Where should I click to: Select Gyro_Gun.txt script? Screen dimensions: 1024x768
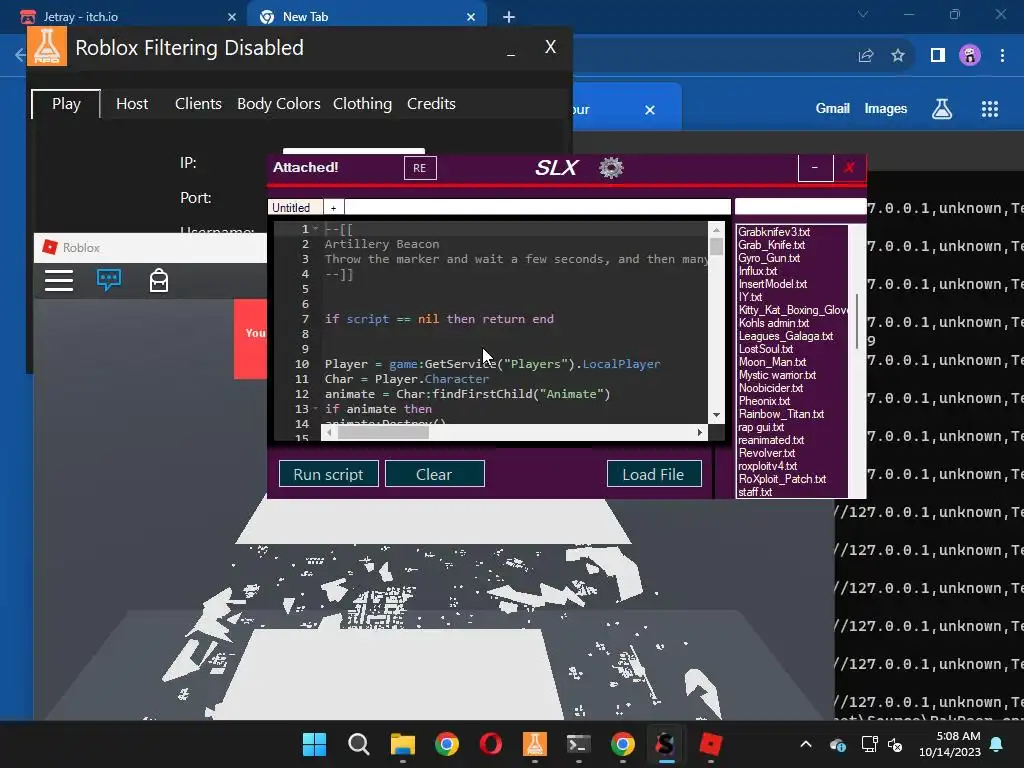pyautogui.click(x=769, y=258)
